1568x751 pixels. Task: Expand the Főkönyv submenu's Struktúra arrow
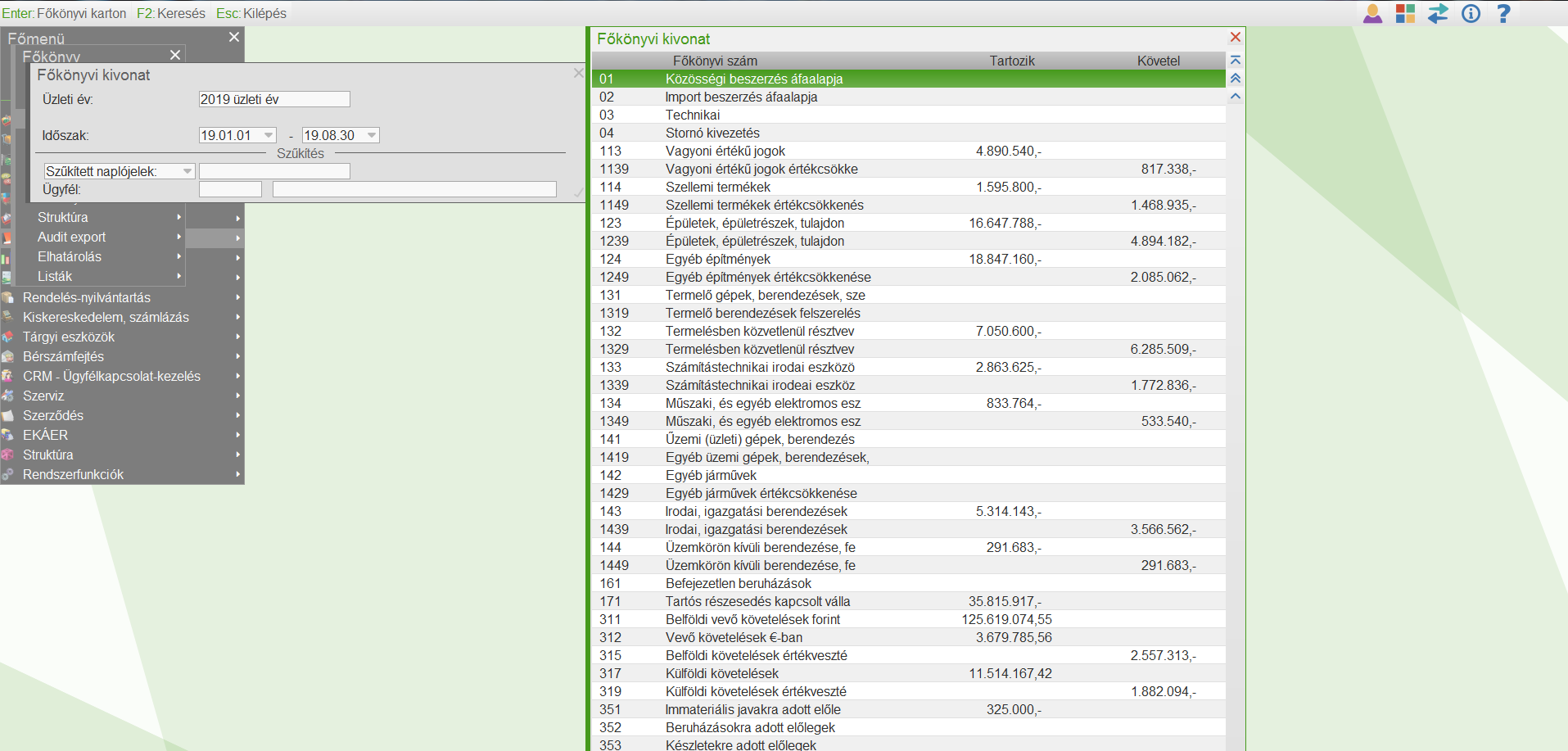point(178,217)
